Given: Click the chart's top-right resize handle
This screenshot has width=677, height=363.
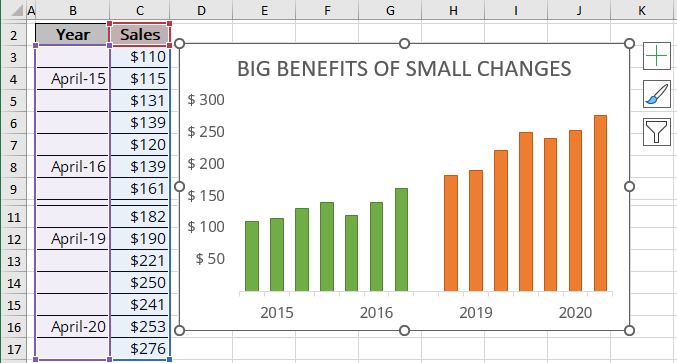Looking at the screenshot, I should (x=630, y=44).
